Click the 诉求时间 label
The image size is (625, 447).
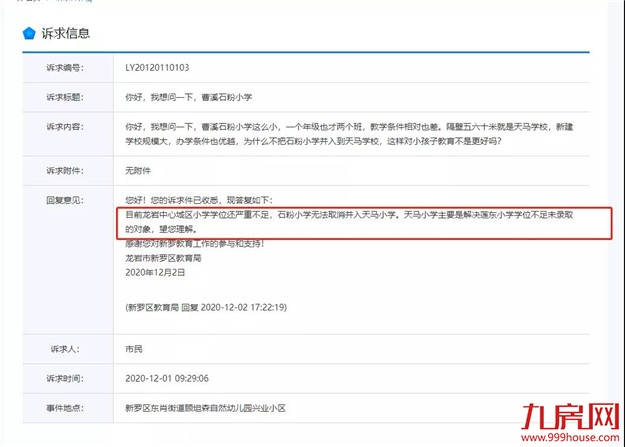[x=65, y=379]
